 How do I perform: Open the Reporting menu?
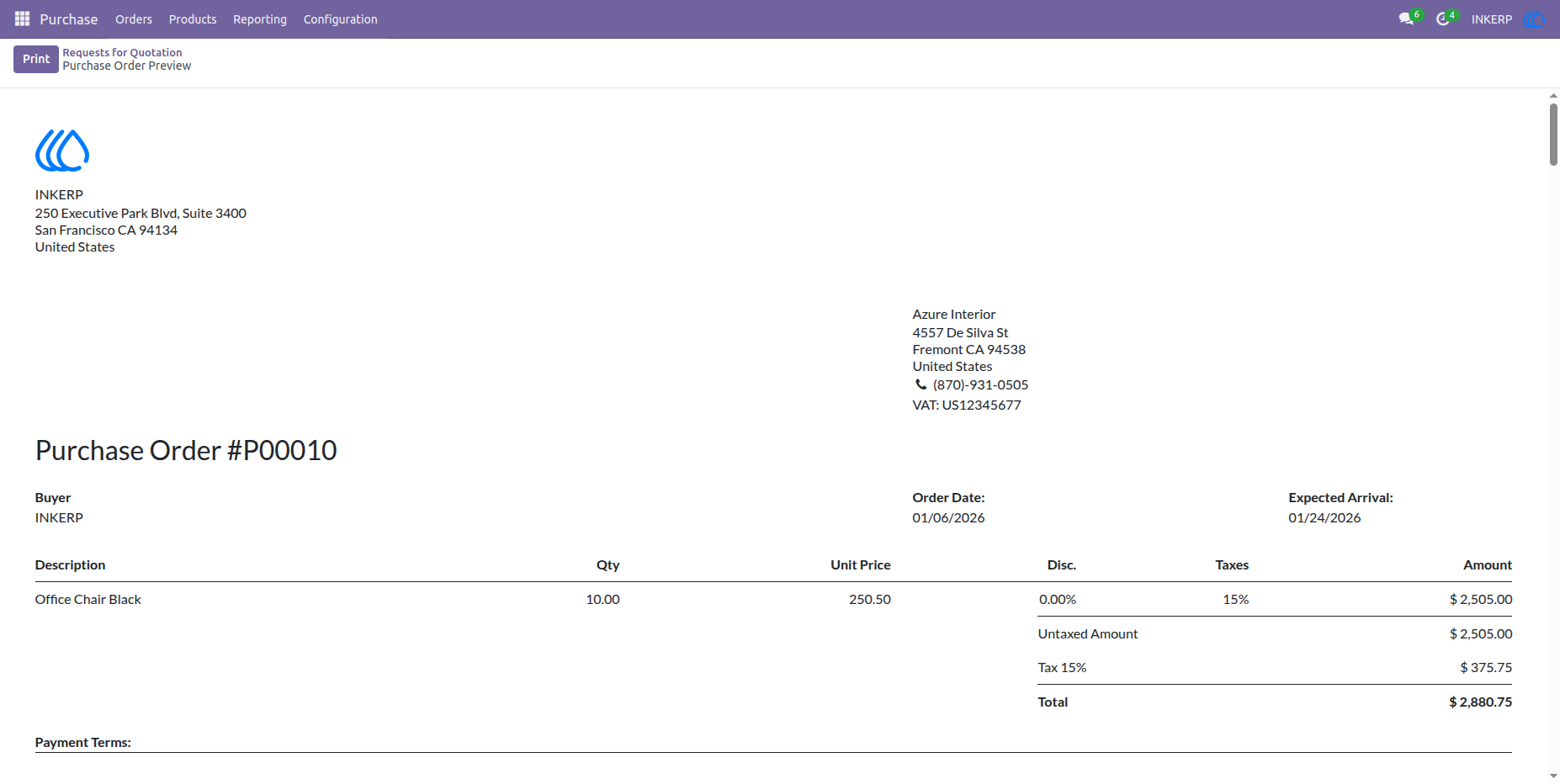[x=260, y=19]
